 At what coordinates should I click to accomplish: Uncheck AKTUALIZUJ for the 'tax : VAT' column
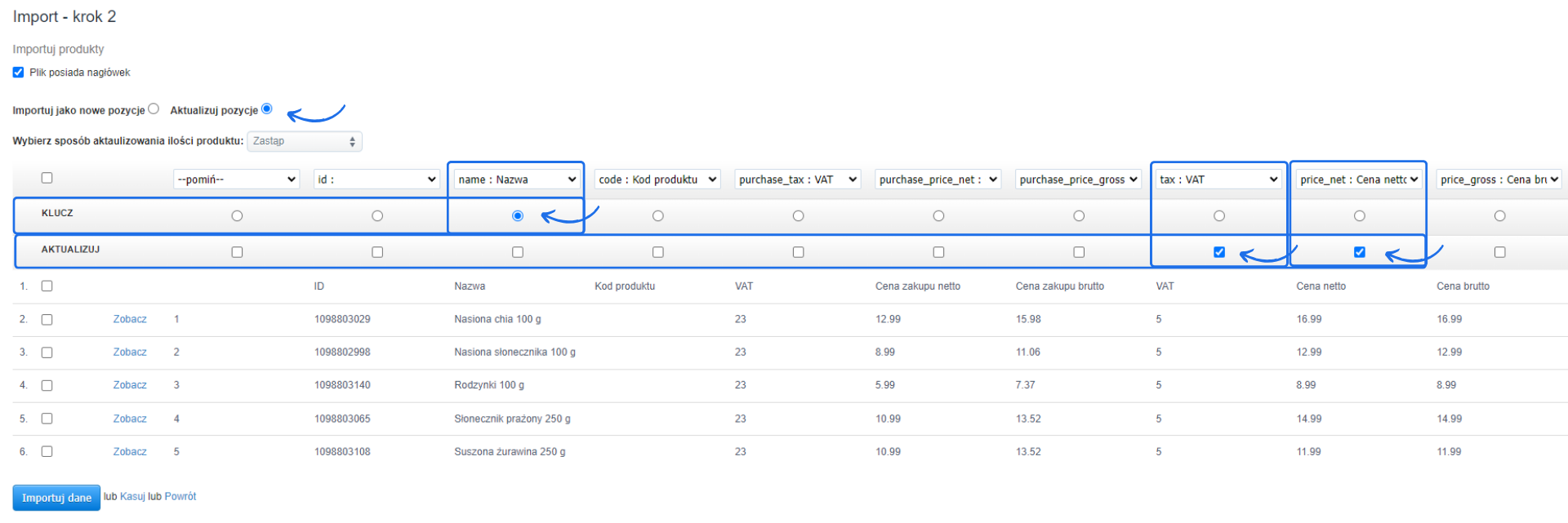coord(1218,252)
